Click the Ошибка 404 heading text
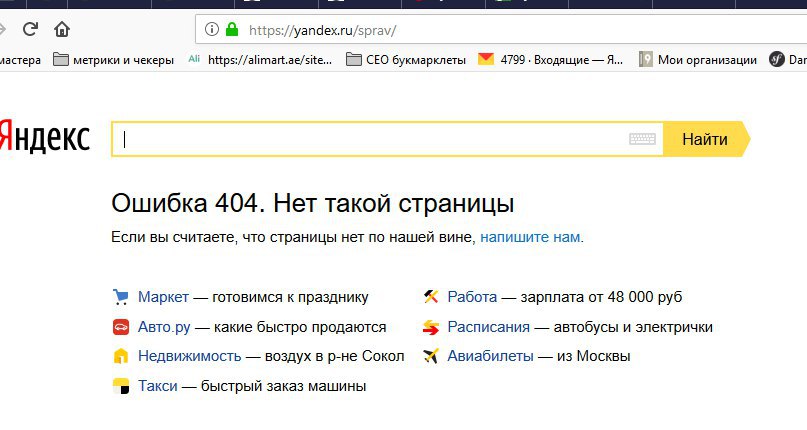 pyautogui.click(x=313, y=203)
